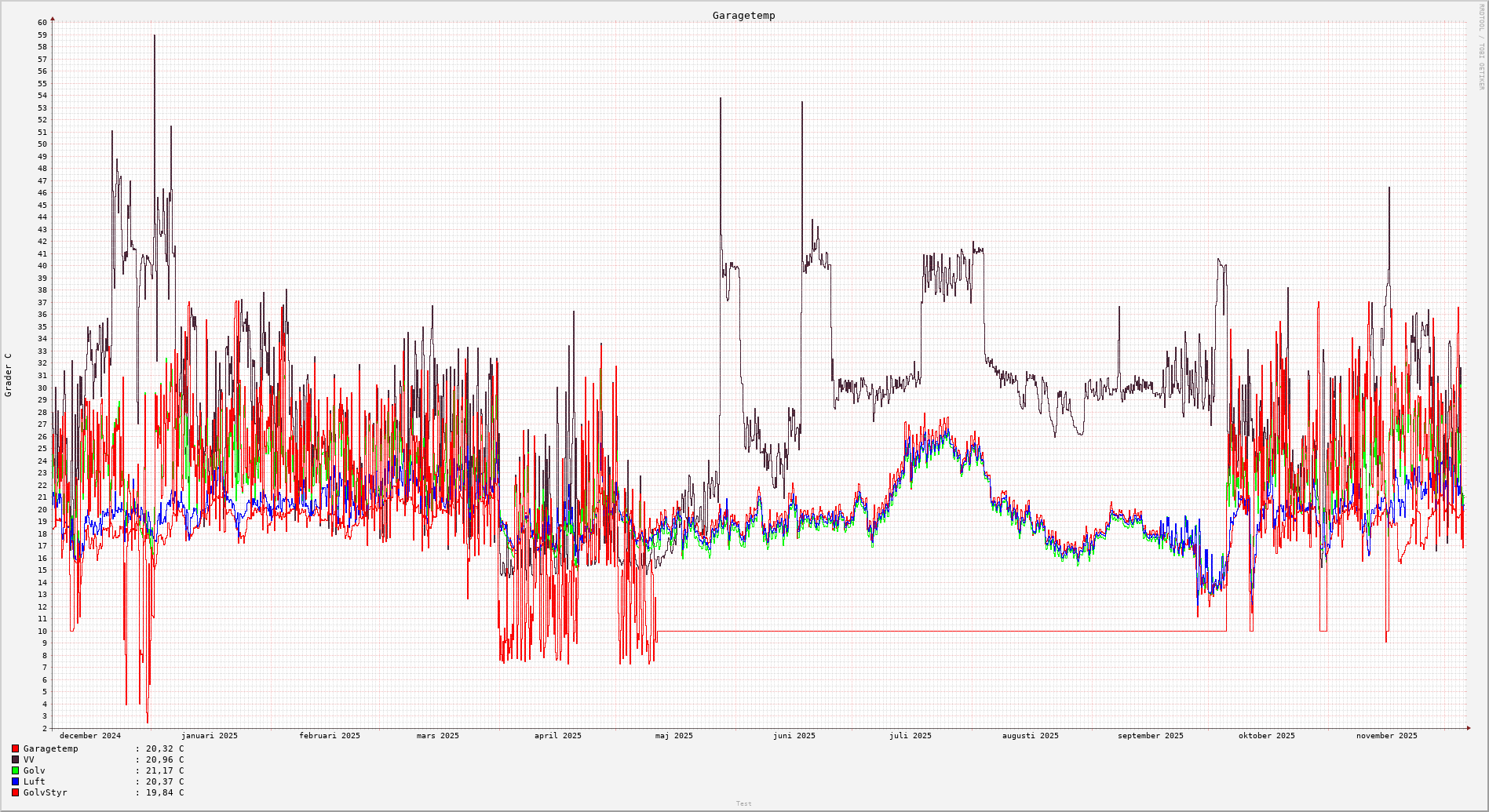Click the VV legend label text
Screen dimensions: 1489x812
click(x=29, y=759)
